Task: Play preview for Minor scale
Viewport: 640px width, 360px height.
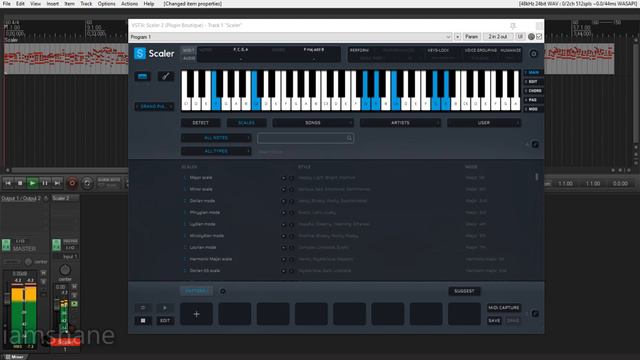Action: (284, 189)
